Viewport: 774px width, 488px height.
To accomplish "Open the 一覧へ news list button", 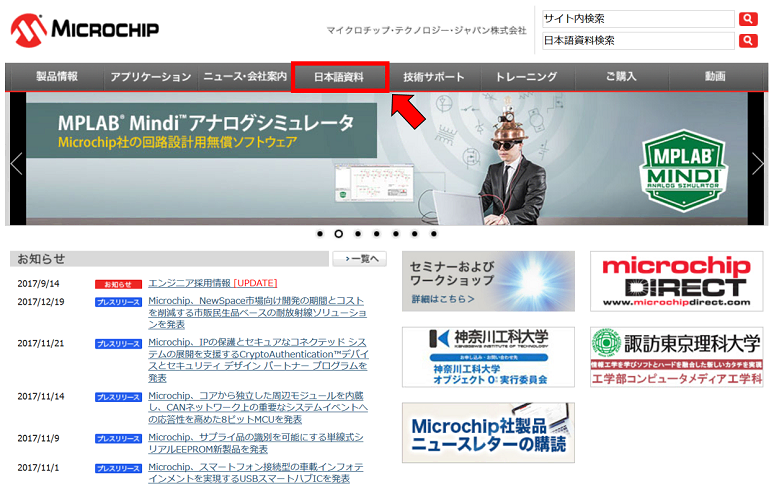I will point(359,259).
